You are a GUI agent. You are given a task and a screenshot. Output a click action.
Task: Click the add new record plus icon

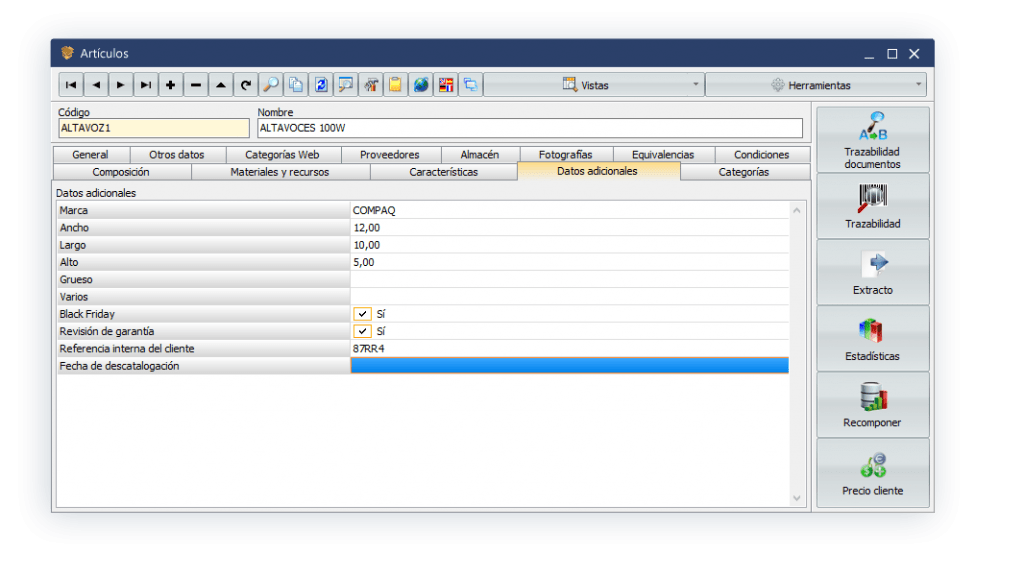click(171, 85)
